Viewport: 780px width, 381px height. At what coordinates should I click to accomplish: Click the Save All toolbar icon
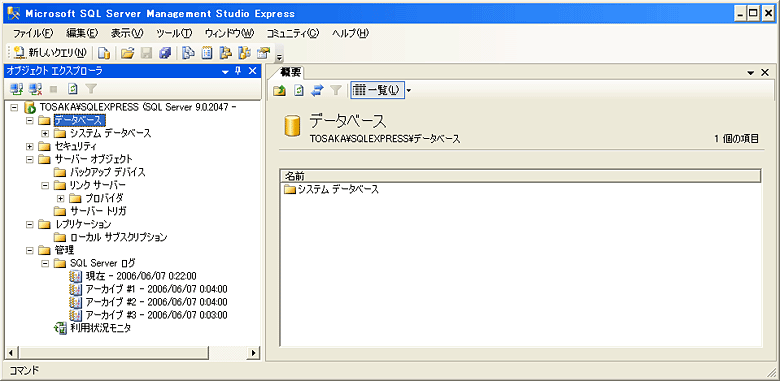point(165,53)
